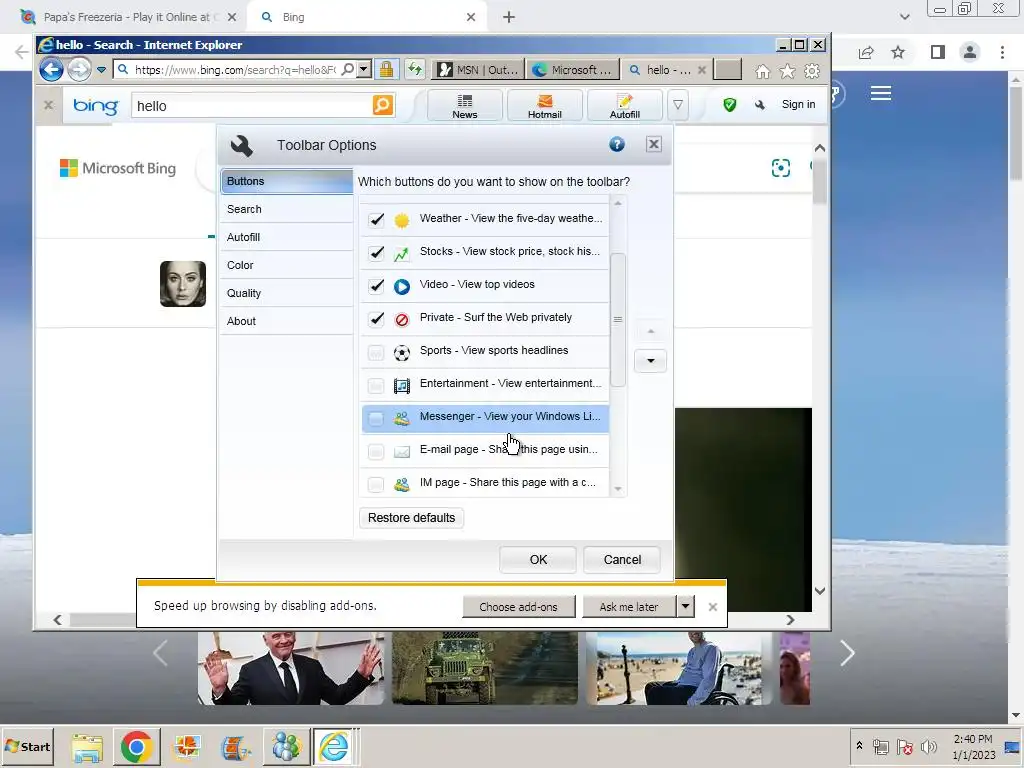Click the help question mark in Toolbar Options
Image resolution: width=1024 pixels, height=768 pixels.
click(616, 144)
